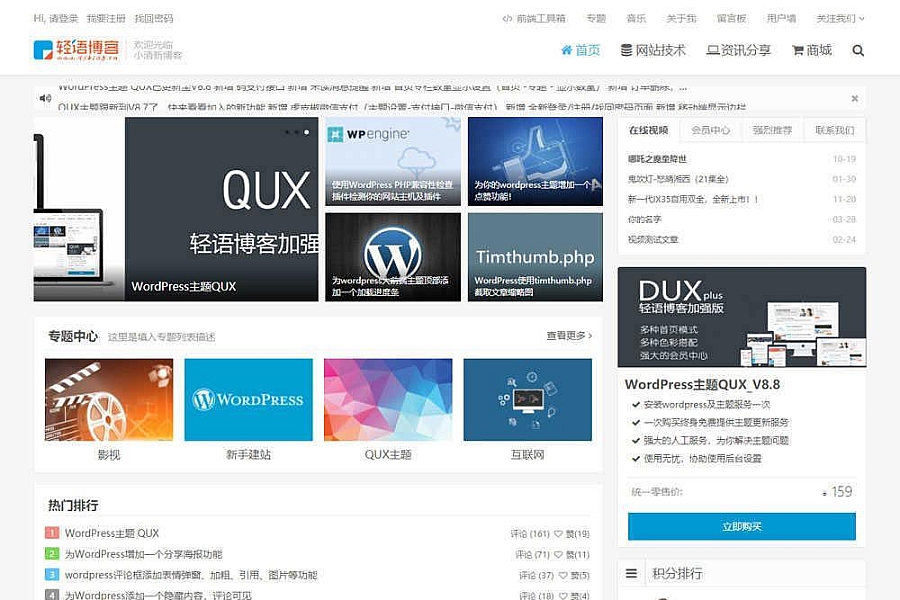
Task: Open the 用户墙 top bar link
Action: coord(781,18)
